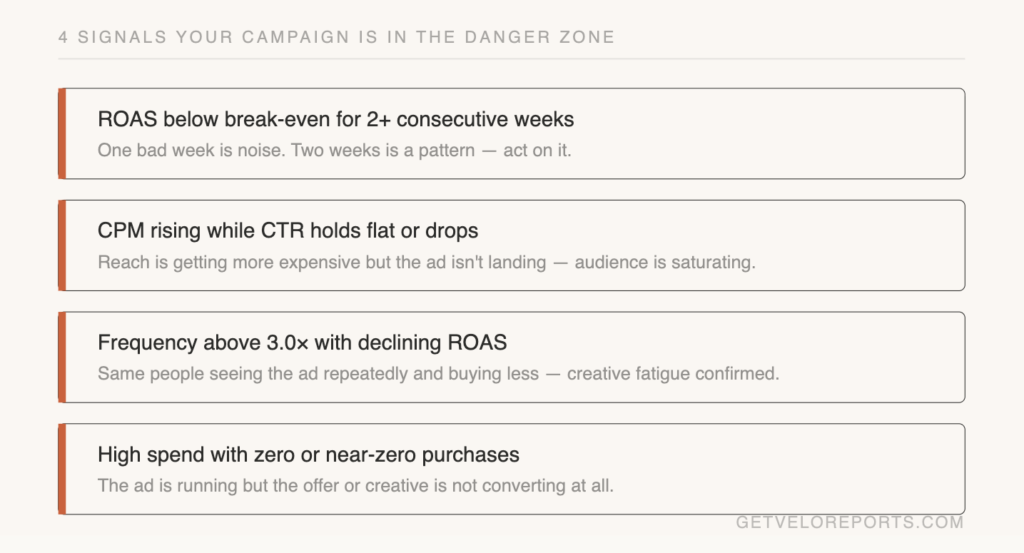The height and width of the screenshot is (553, 1024).
Task: Open the GETVELOREPORTS.COM watermark link
Action: tap(849, 523)
